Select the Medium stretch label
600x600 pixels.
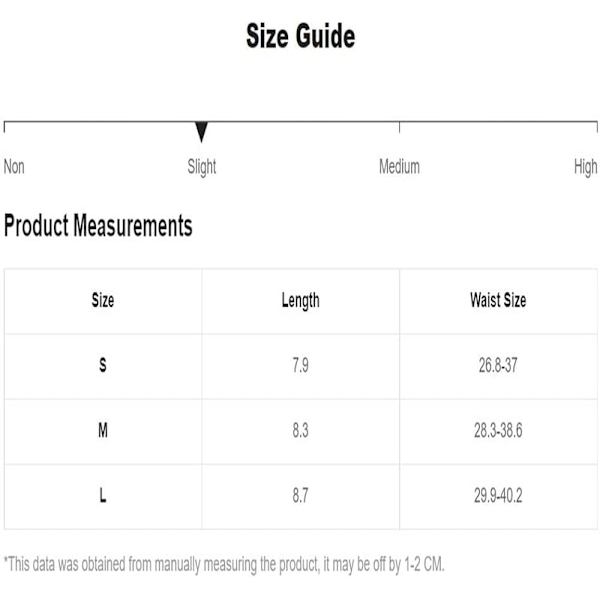coord(399,167)
